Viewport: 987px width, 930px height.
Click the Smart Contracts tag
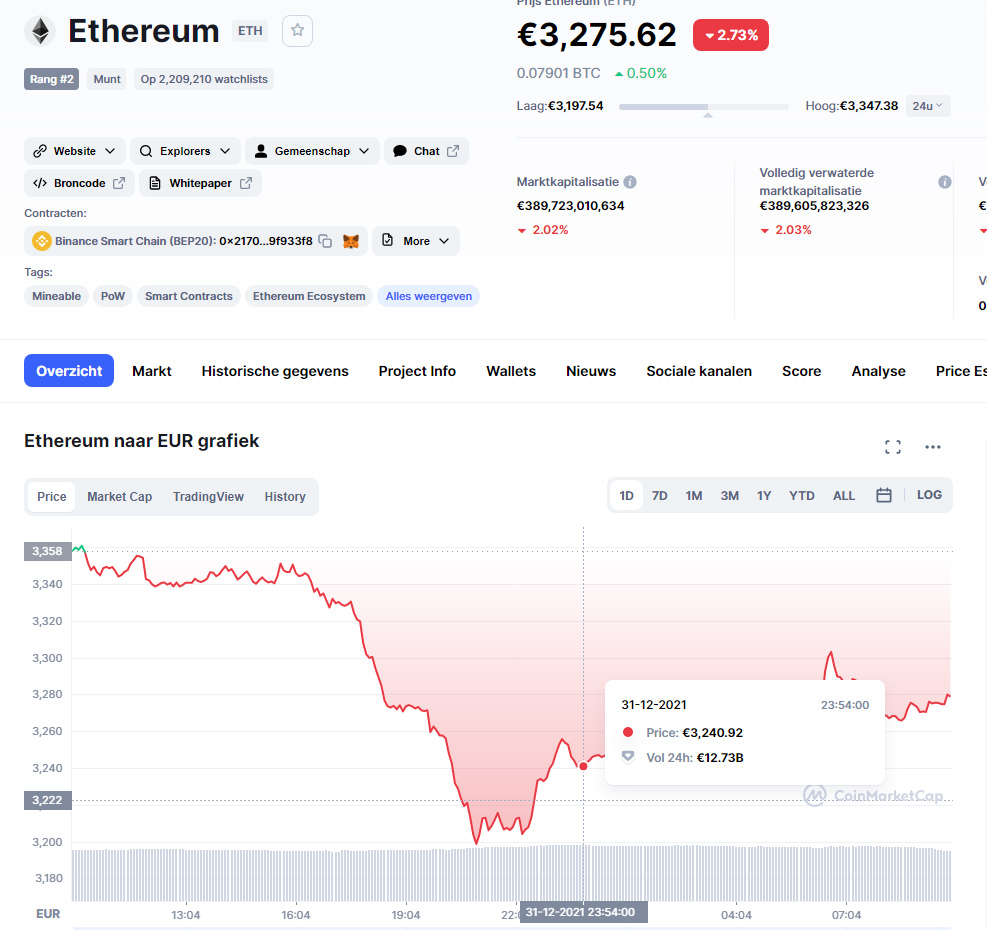pyautogui.click(x=189, y=296)
